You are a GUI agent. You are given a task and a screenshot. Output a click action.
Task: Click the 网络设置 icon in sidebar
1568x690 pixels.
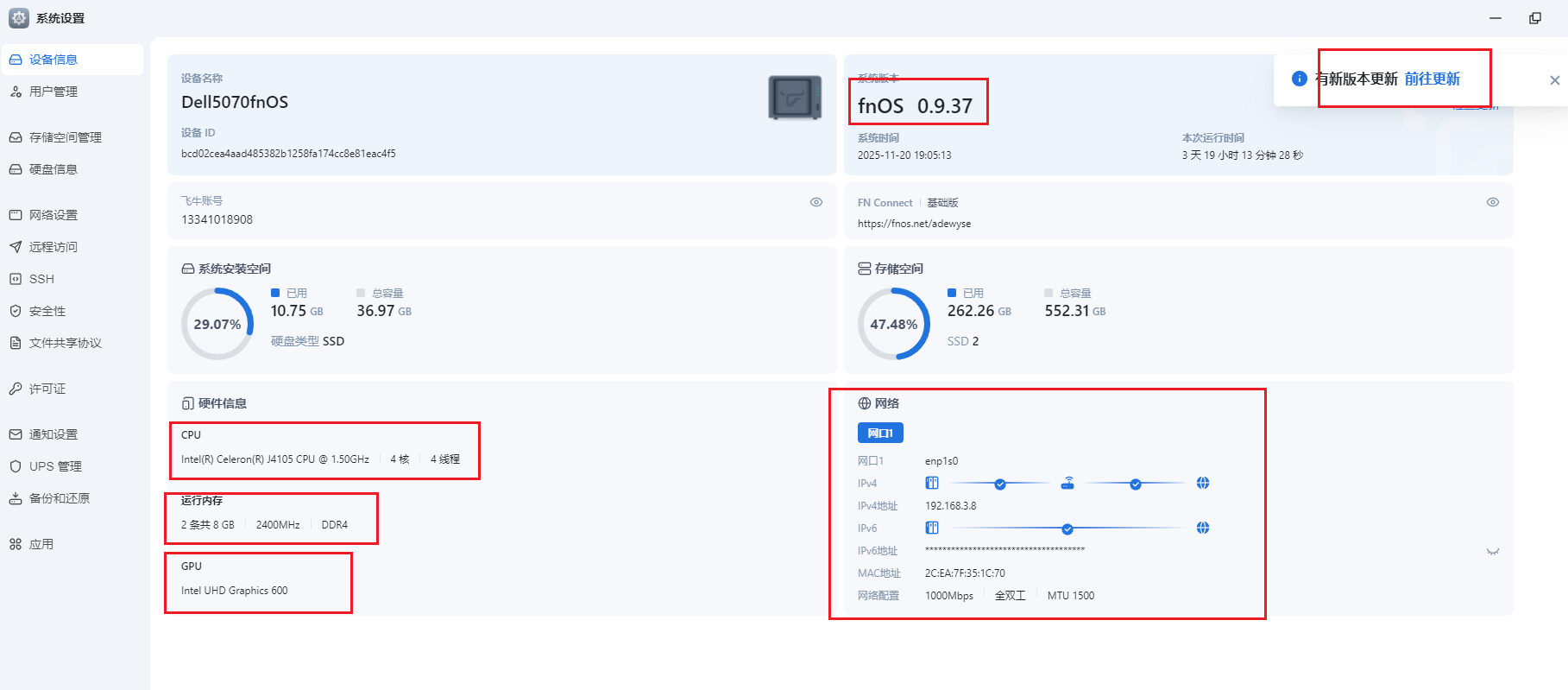pyautogui.click(x=16, y=215)
